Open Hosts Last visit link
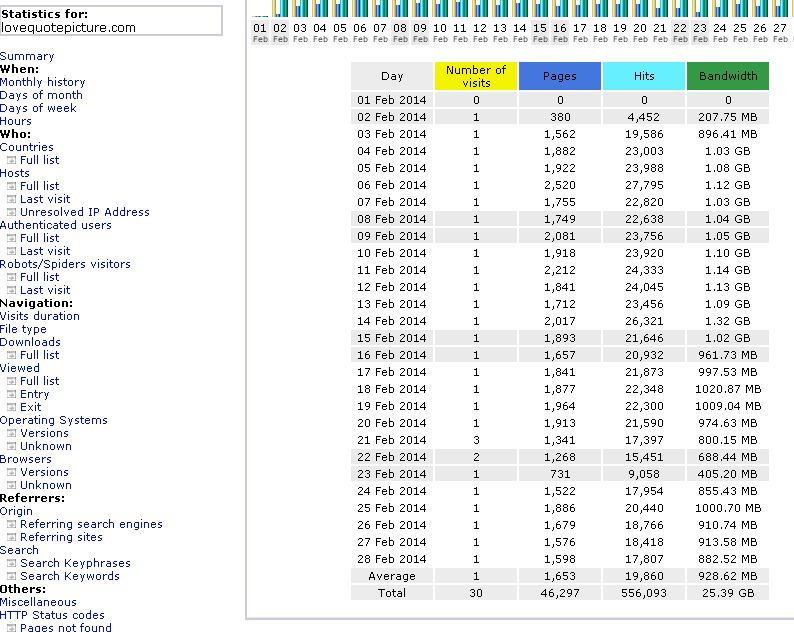This screenshot has height=632, width=794. pyautogui.click(x=45, y=199)
